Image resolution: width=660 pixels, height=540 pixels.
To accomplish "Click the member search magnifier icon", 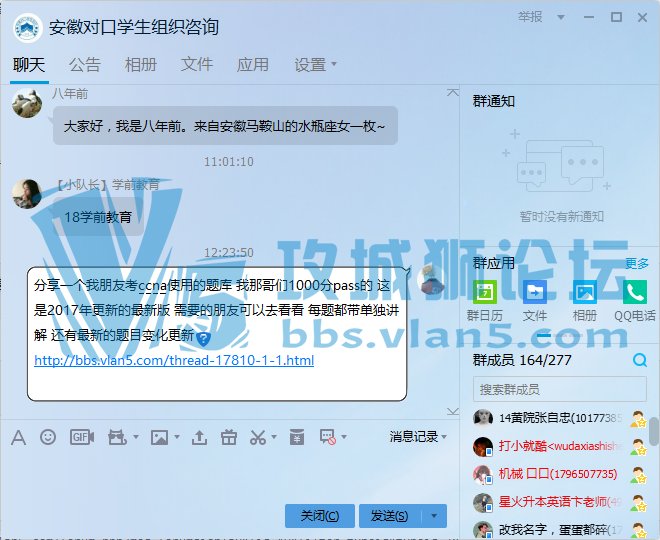I will click(640, 360).
